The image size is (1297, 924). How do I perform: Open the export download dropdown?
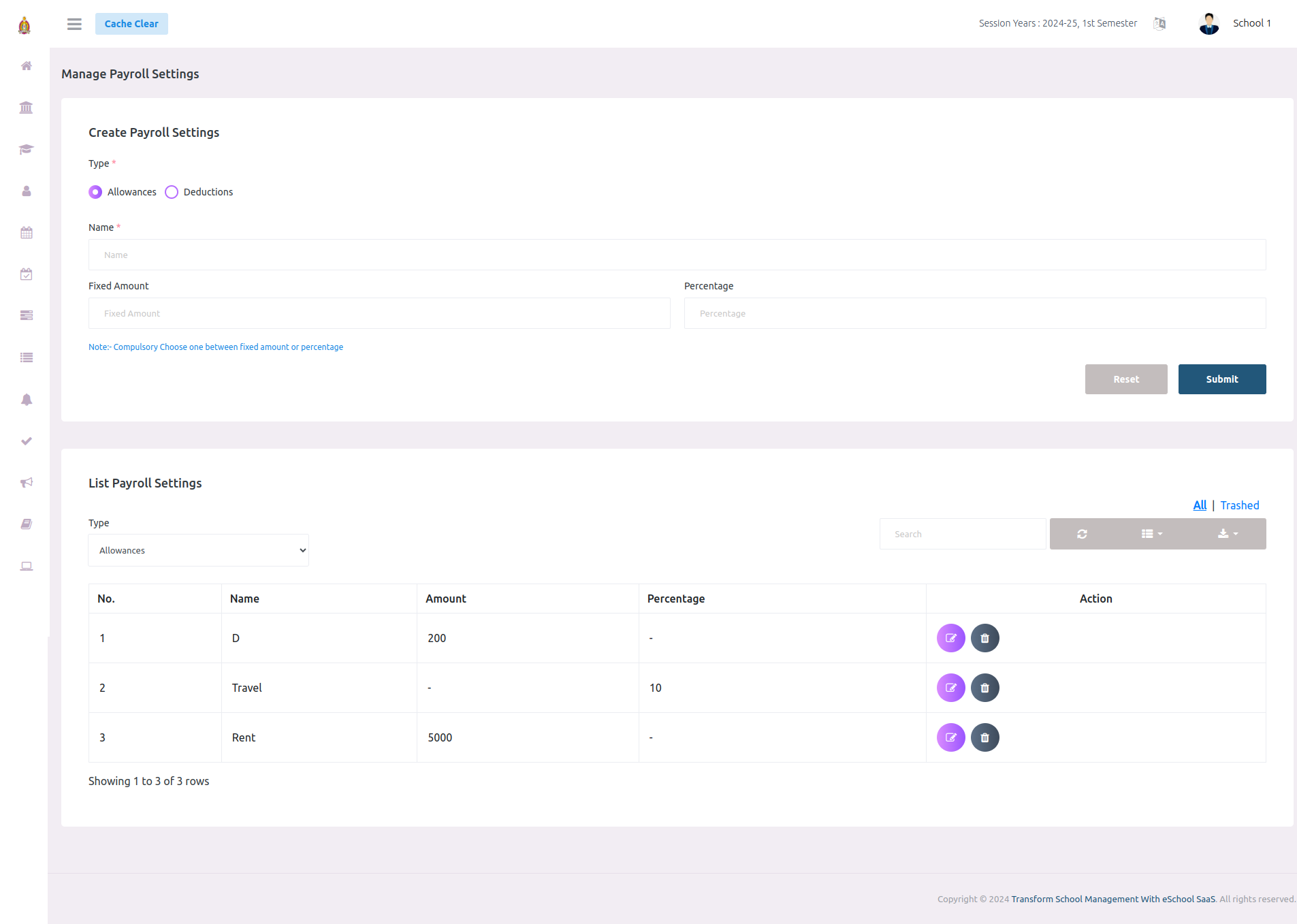1228,534
